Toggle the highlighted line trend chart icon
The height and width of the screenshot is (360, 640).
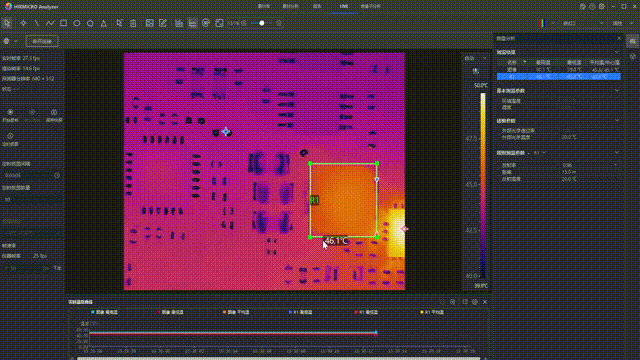click(192, 23)
